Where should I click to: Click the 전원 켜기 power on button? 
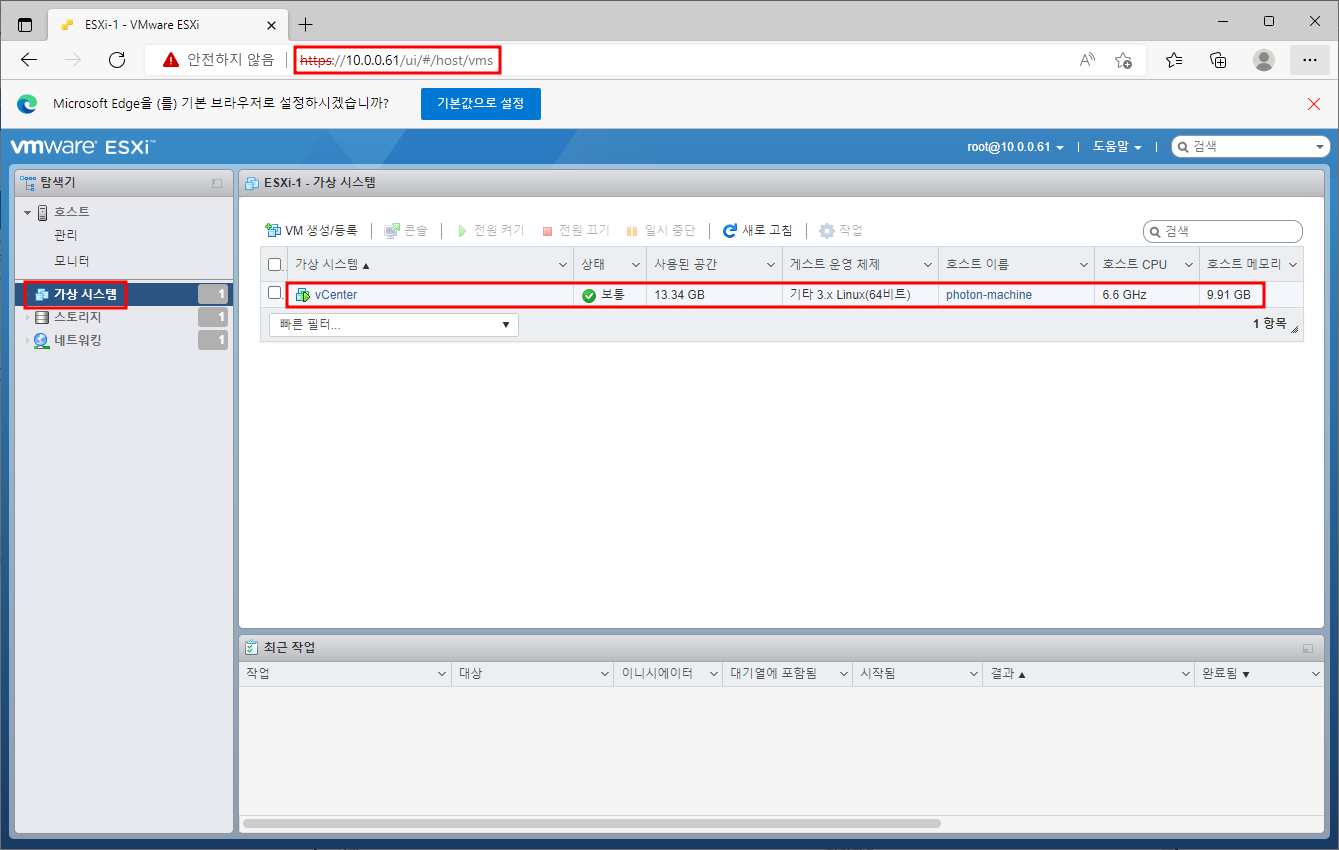pyautogui.click(x=490, y=231)
